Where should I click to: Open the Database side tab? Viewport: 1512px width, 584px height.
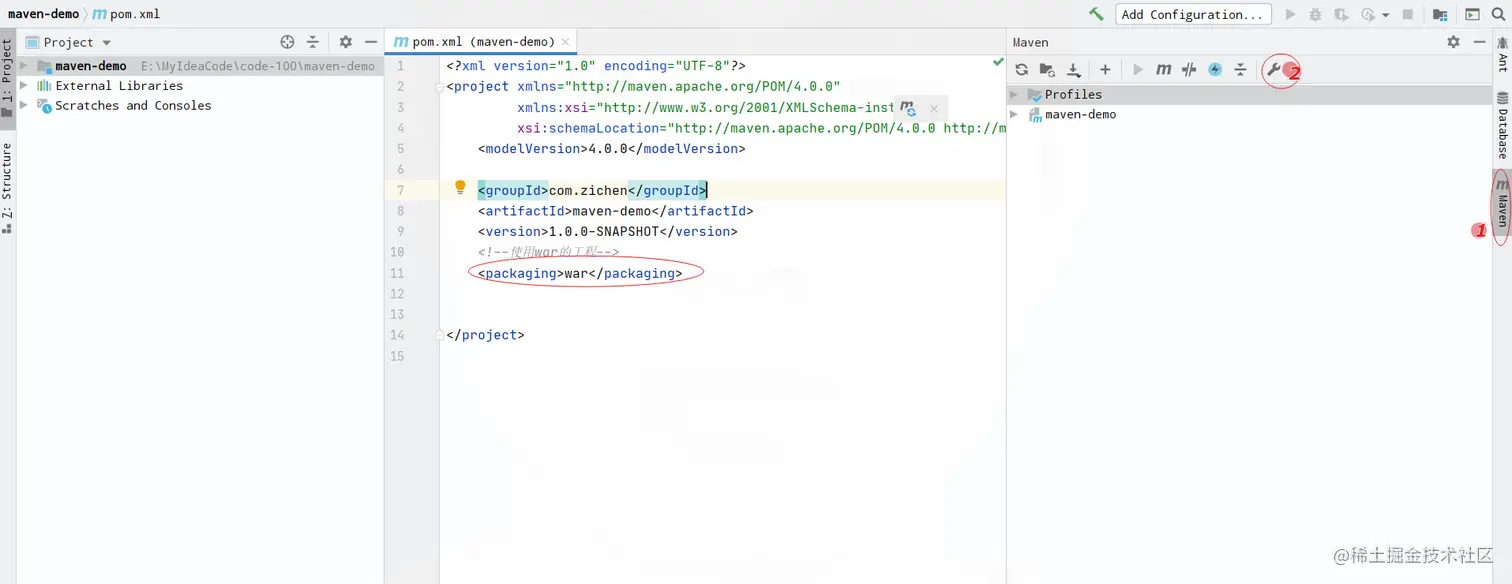click(1502, 124)
